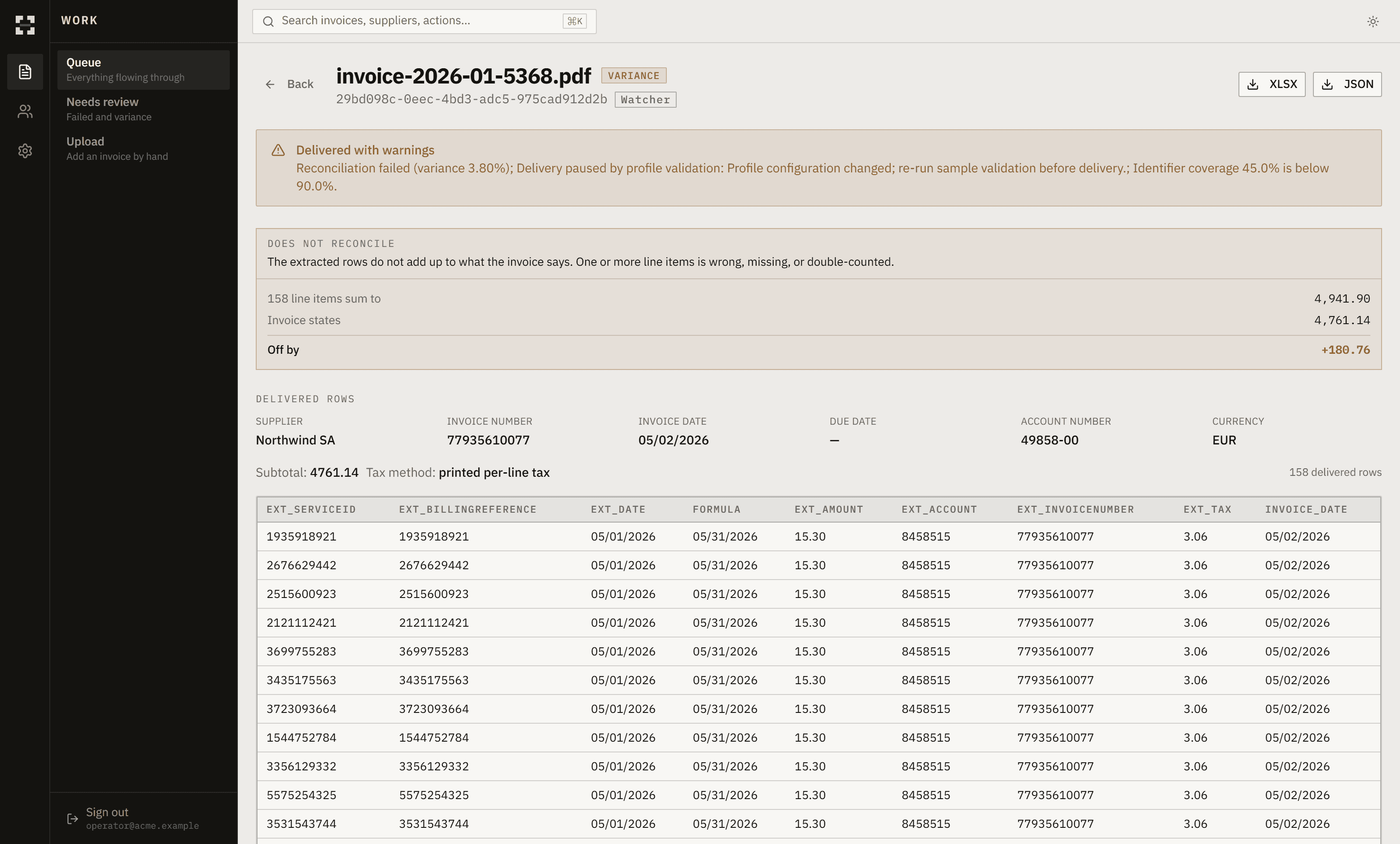This screenshot has width=1400, height=844.
Task: Click billing reference 3531543744 cell
Action: point(433,823)
